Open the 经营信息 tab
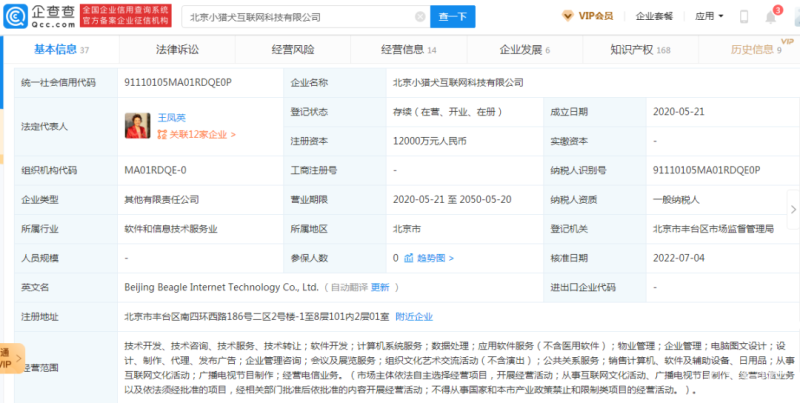The height and width of the screenshot is (403, 800). (x=409, y=49)
